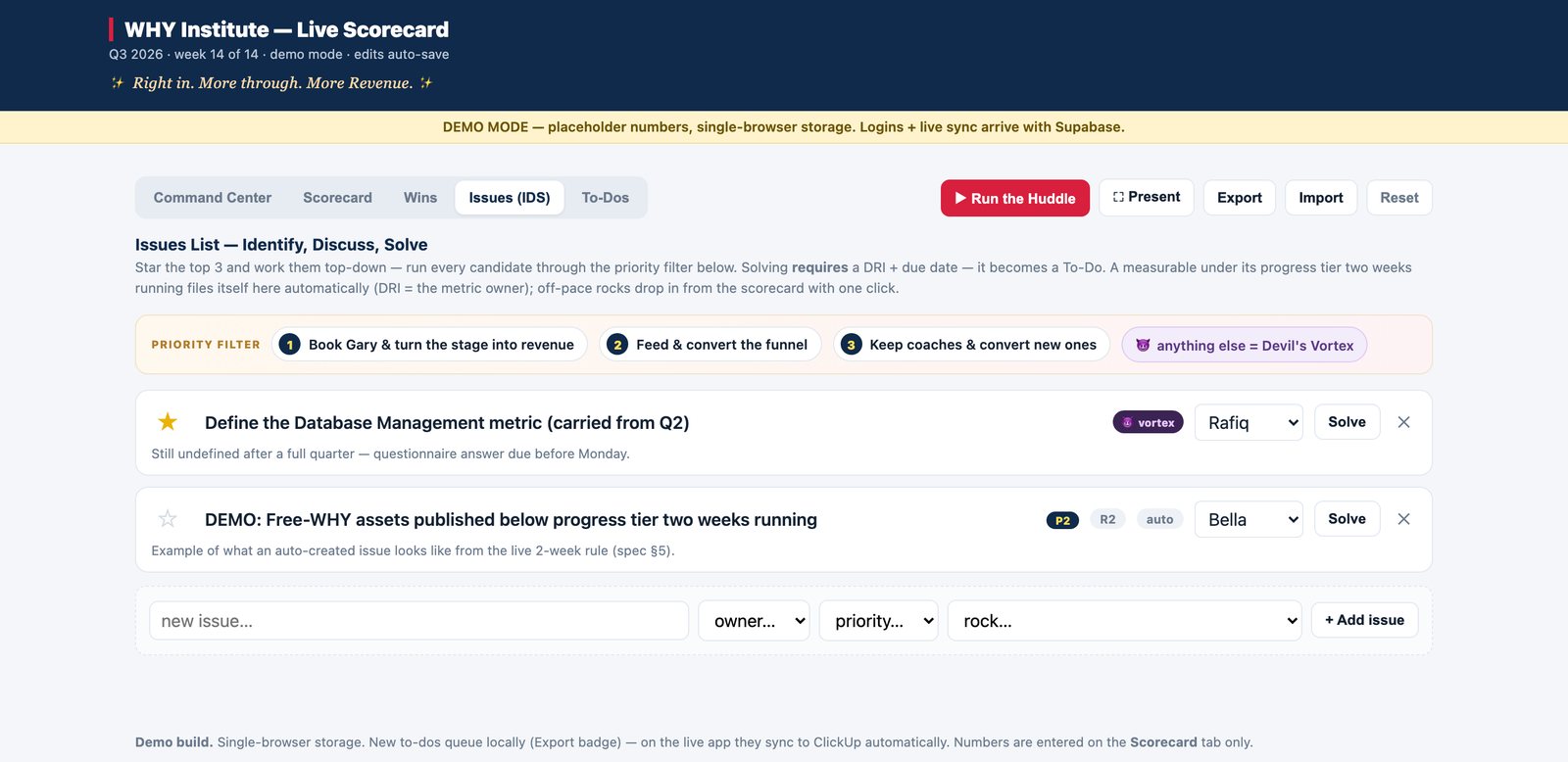Focus the new issue text field
1568x762 pixels.
(x=418, y=621)
